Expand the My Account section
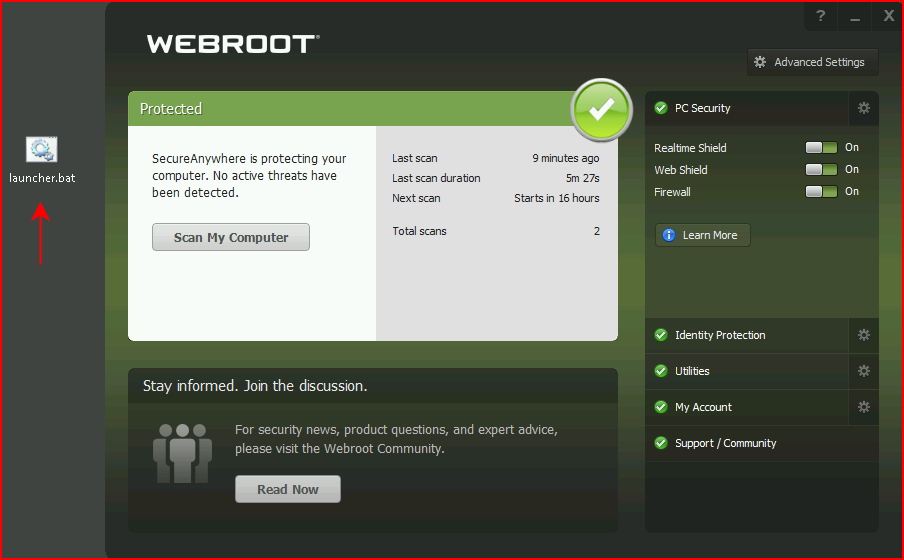Screen dimensions: 904x560 point(747,407)
